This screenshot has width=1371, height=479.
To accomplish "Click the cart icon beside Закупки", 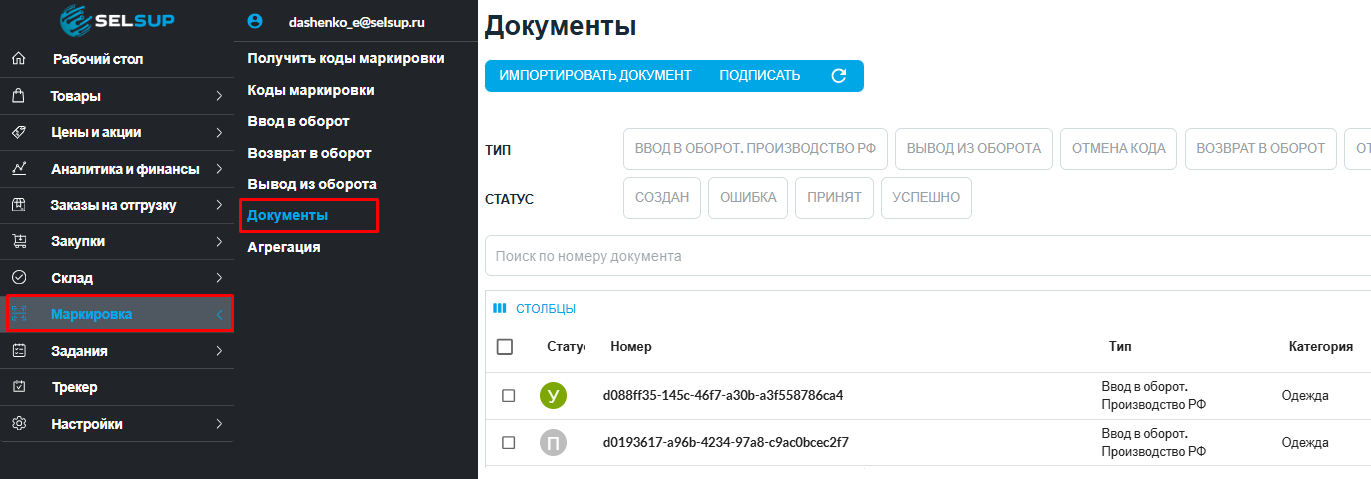I will [18, 241].
